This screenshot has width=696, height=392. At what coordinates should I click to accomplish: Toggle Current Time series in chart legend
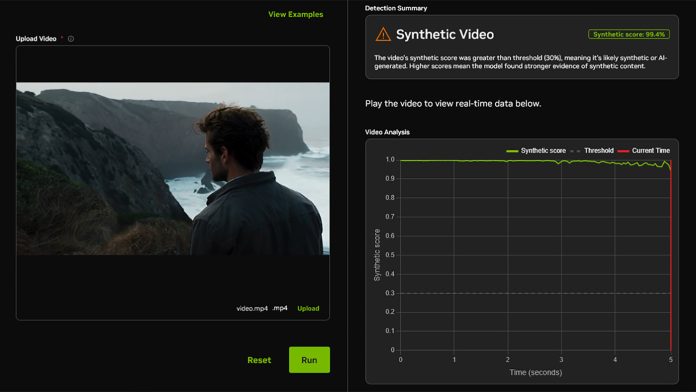[644, 150]
